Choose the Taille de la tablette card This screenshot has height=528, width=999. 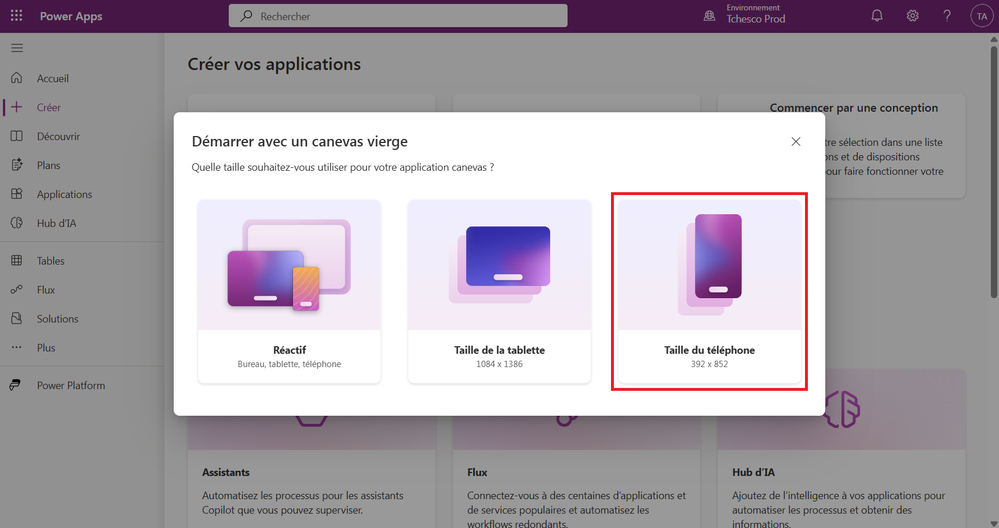click(x=500, y=292)
